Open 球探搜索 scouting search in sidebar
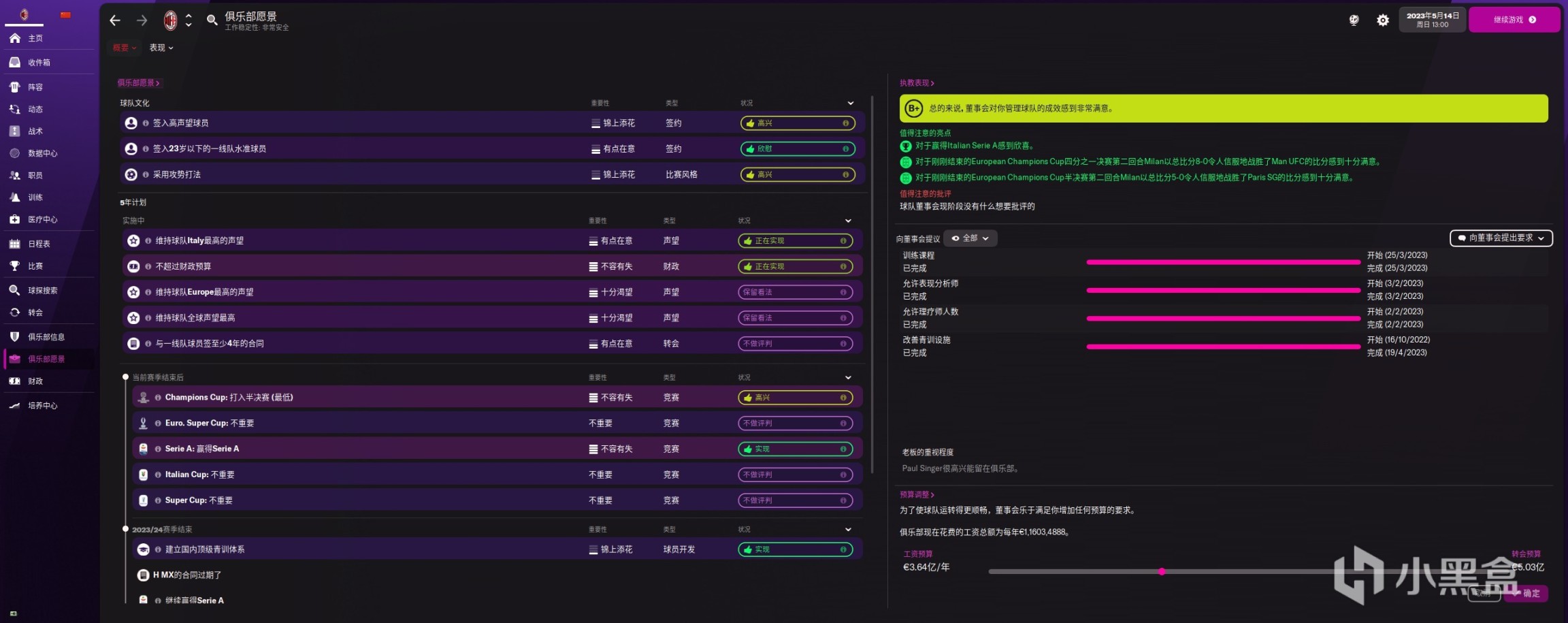Viewport: 1568px width, 623px height. tap(42, 291)
